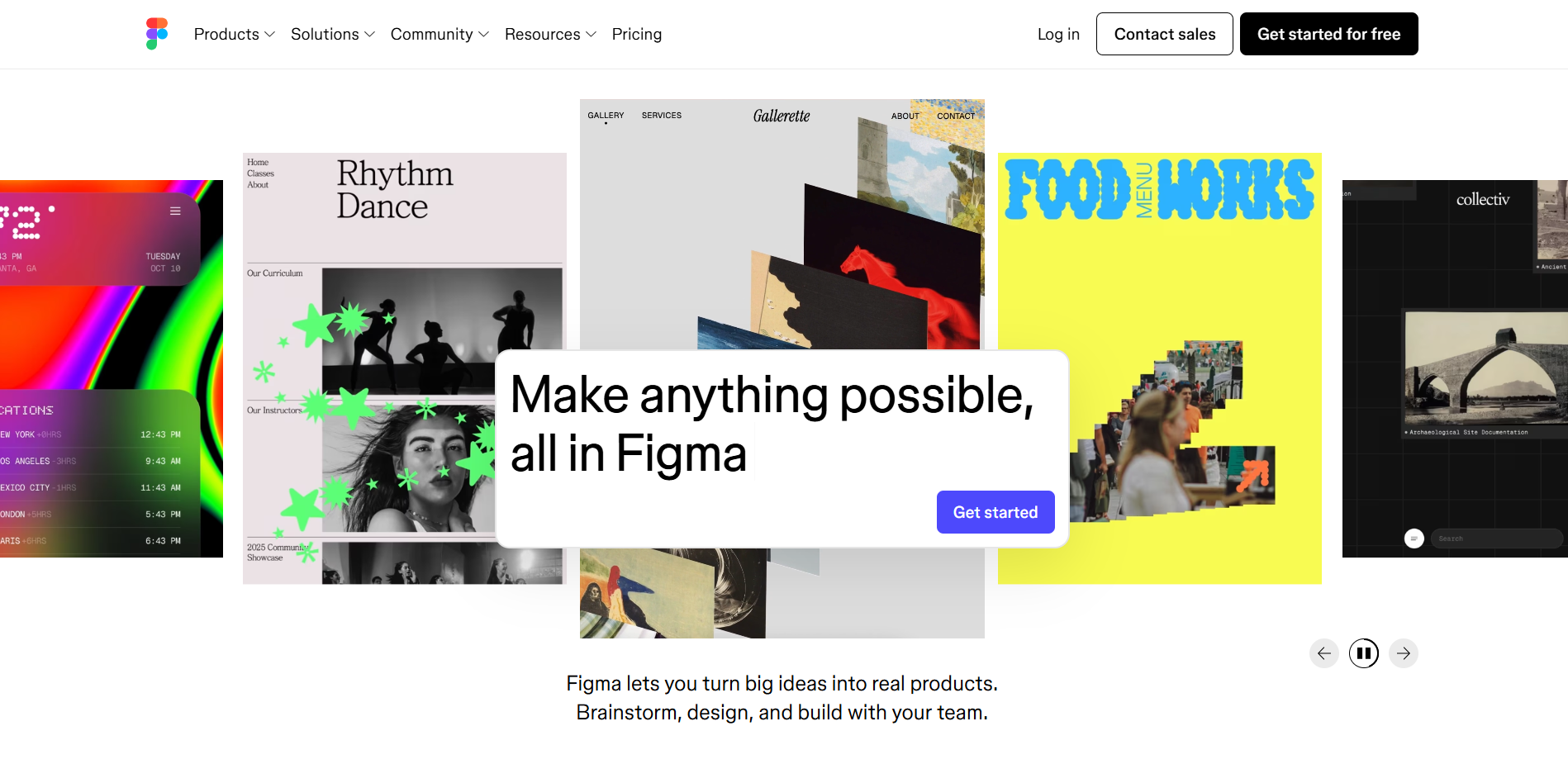Go to previous carousel slide arrow
This screenshot has height=764, width=1568.
tap(1324, 653)
